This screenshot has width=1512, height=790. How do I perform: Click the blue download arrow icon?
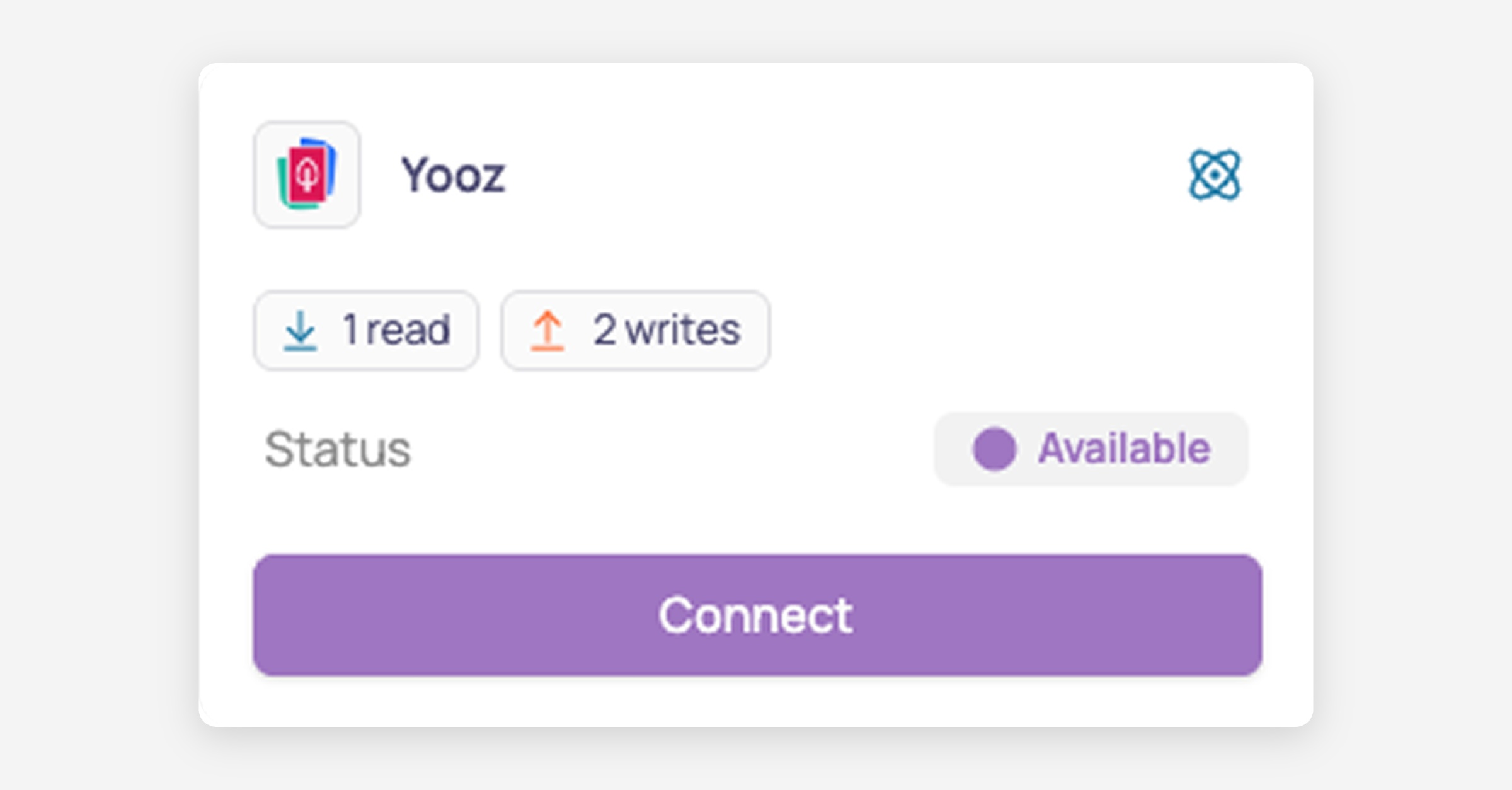click(x=300, y=330)
